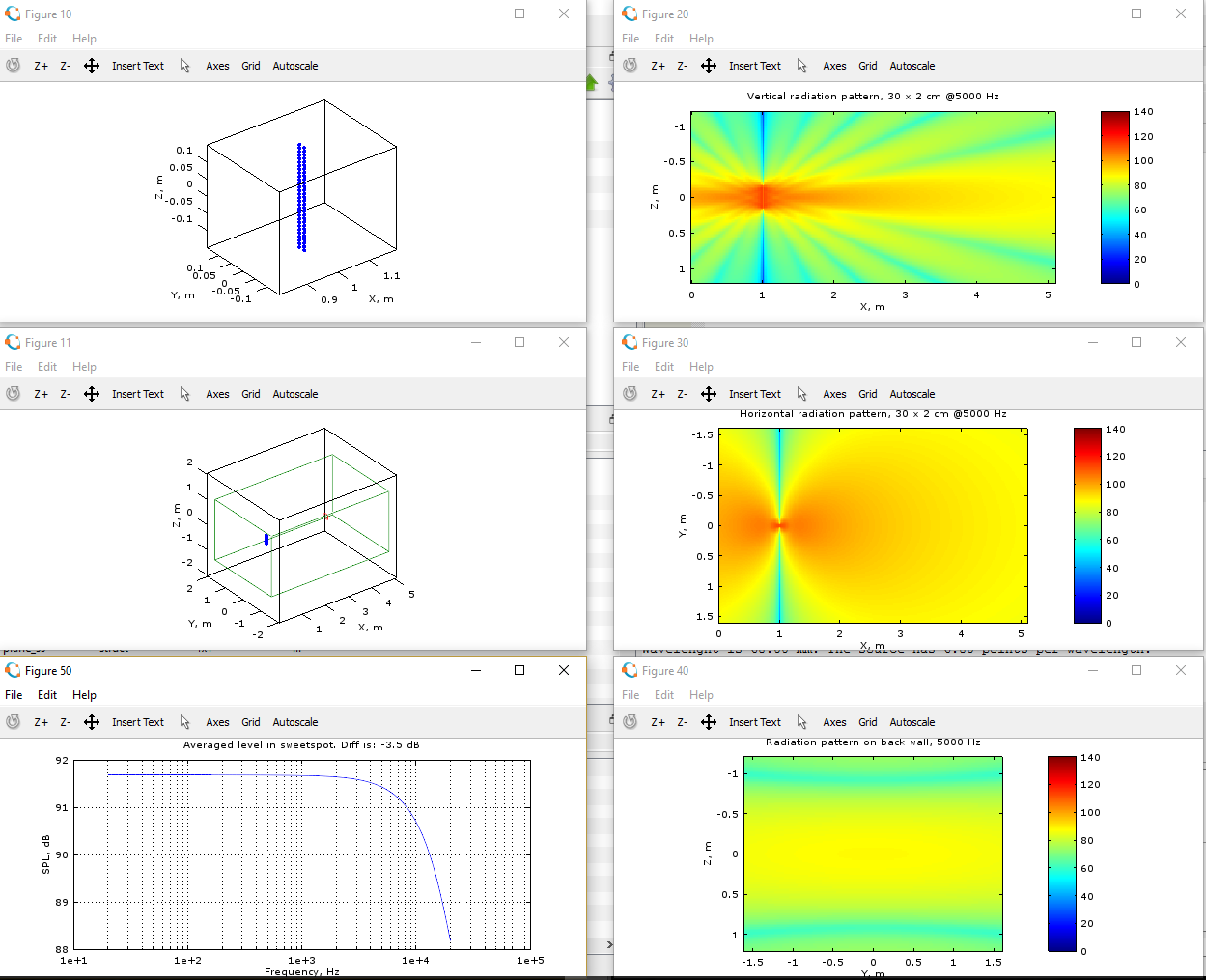Click Z+ zoom in on Figure 11
Viewport: 1206px width, 980px height.
[42, 394]
